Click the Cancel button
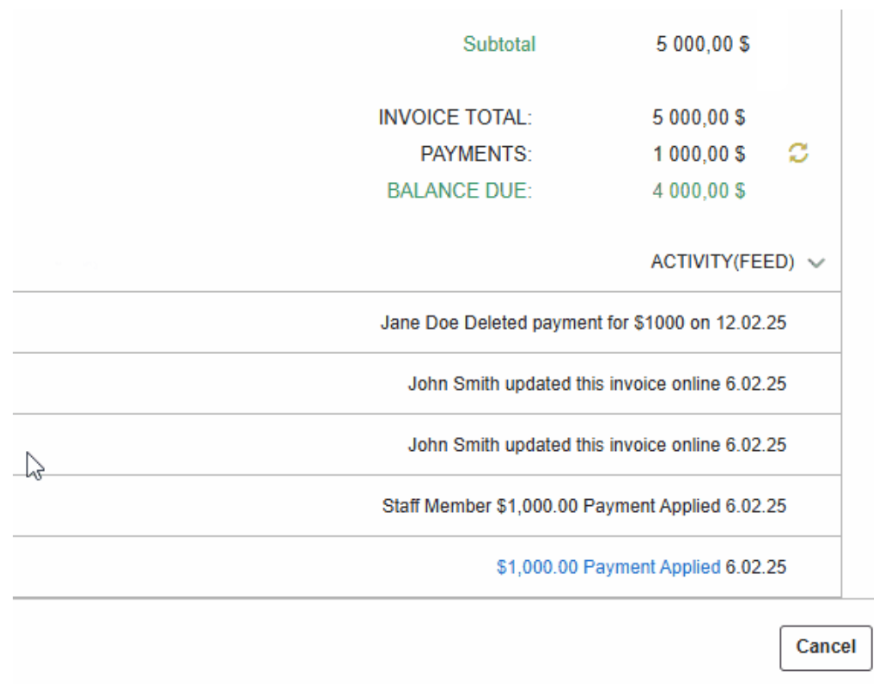 (826, 647)
